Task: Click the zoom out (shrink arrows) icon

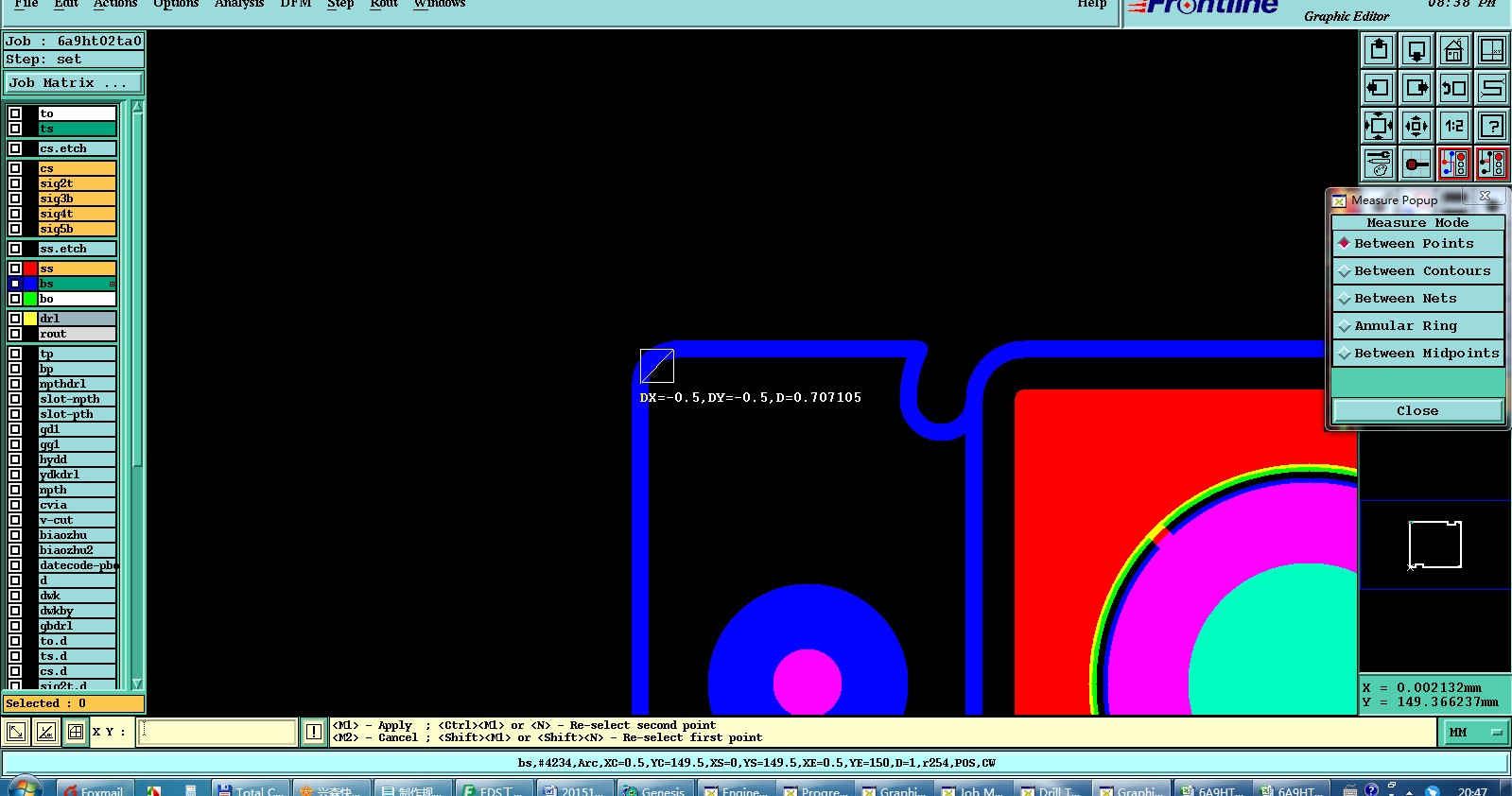Action: [x=1416, y=126]
